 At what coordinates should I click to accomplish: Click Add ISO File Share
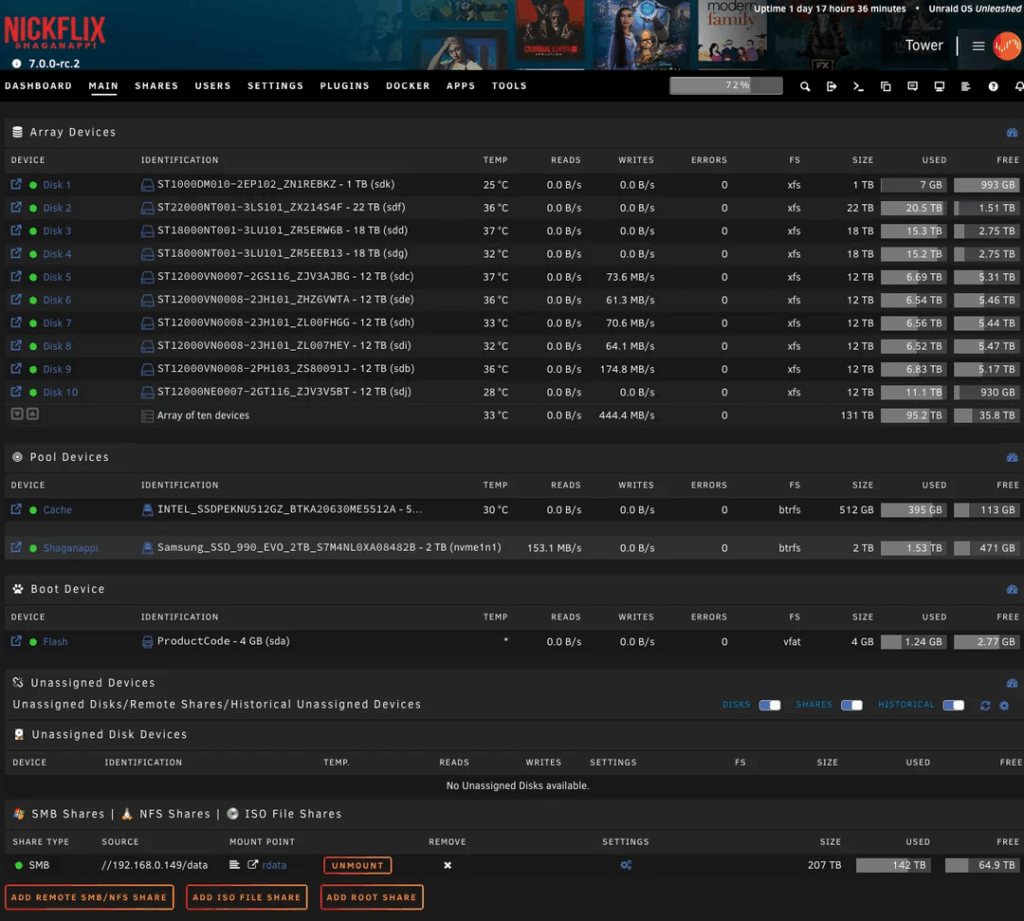tap(246, 897)
